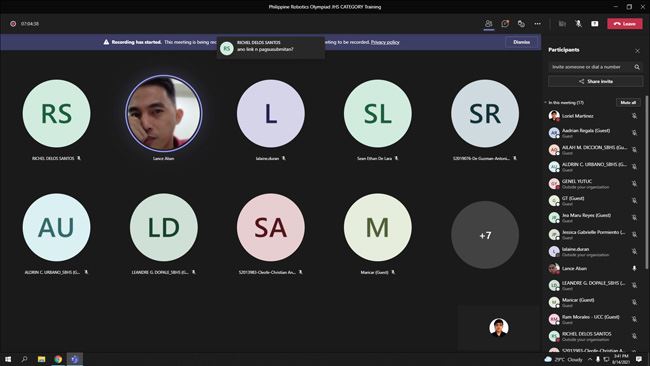Click RS avatar tile of Richel Delos Santos
650x366 pixels.
56,114
